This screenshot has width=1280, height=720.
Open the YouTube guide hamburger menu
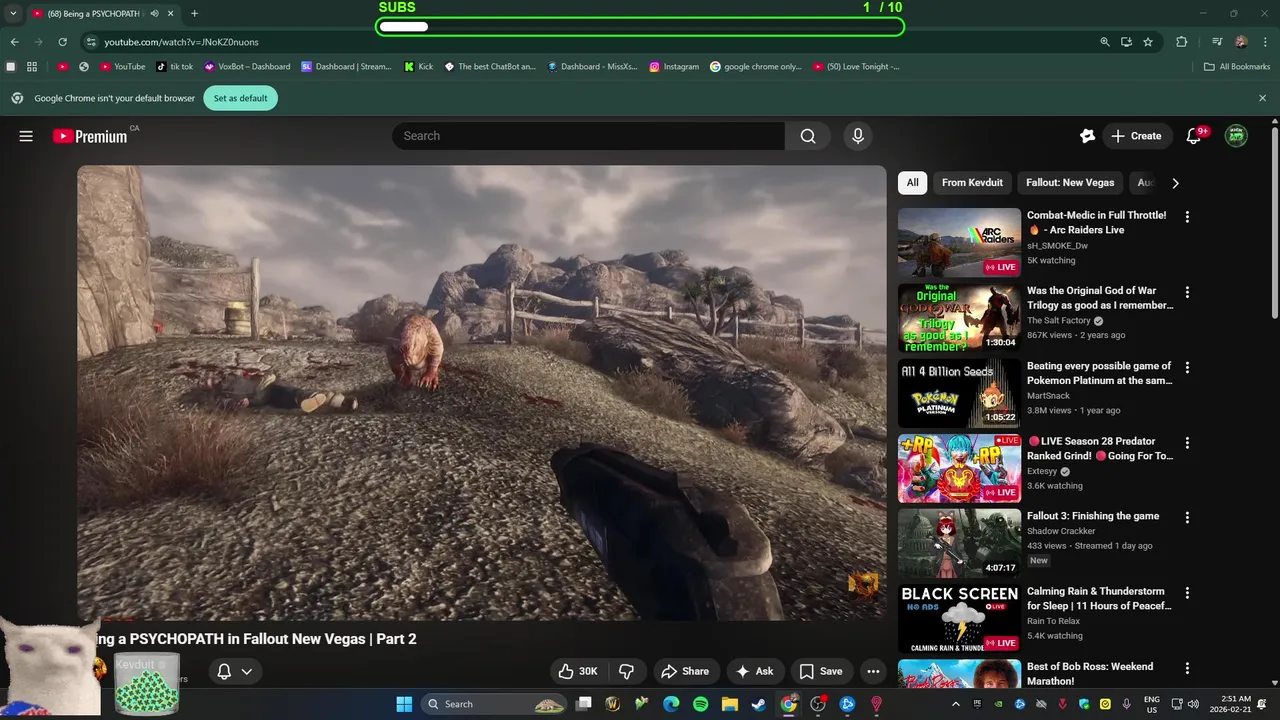[x=26, y=136]
